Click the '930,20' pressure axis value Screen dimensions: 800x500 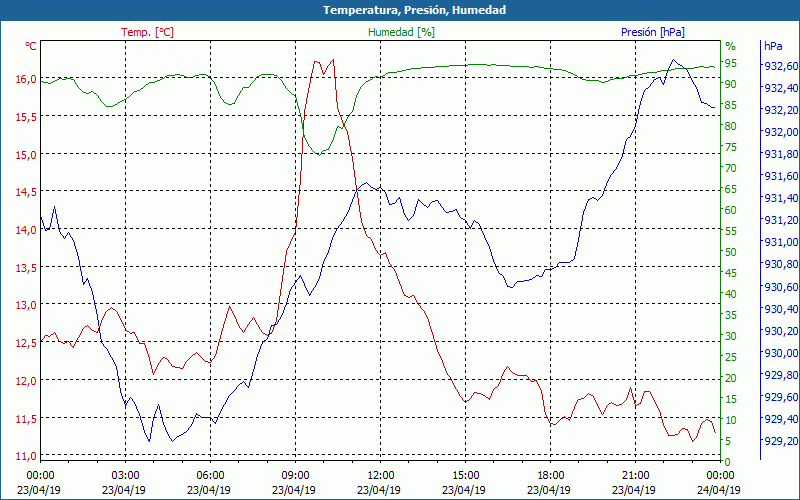(781, 331)
